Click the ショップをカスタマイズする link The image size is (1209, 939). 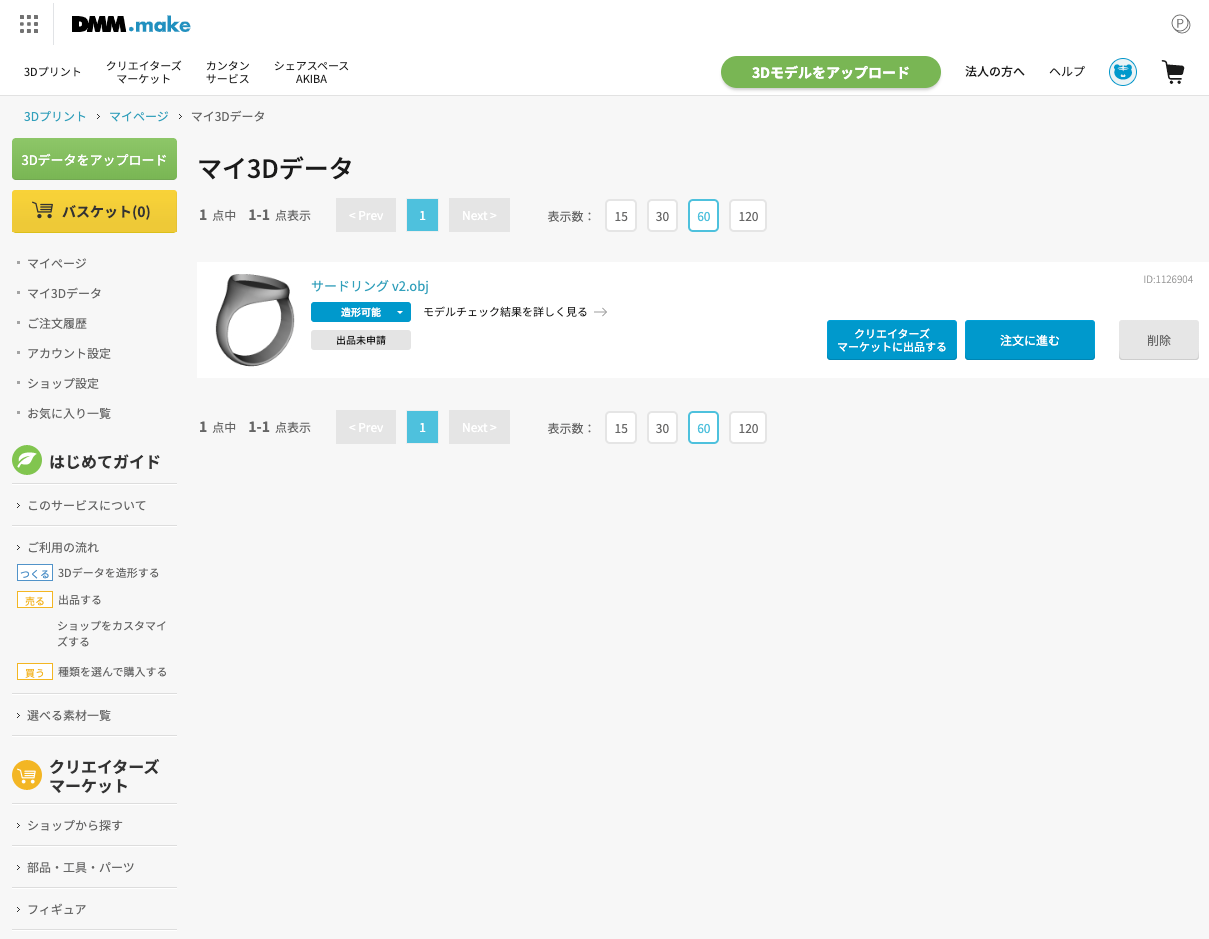pos(112,633)
